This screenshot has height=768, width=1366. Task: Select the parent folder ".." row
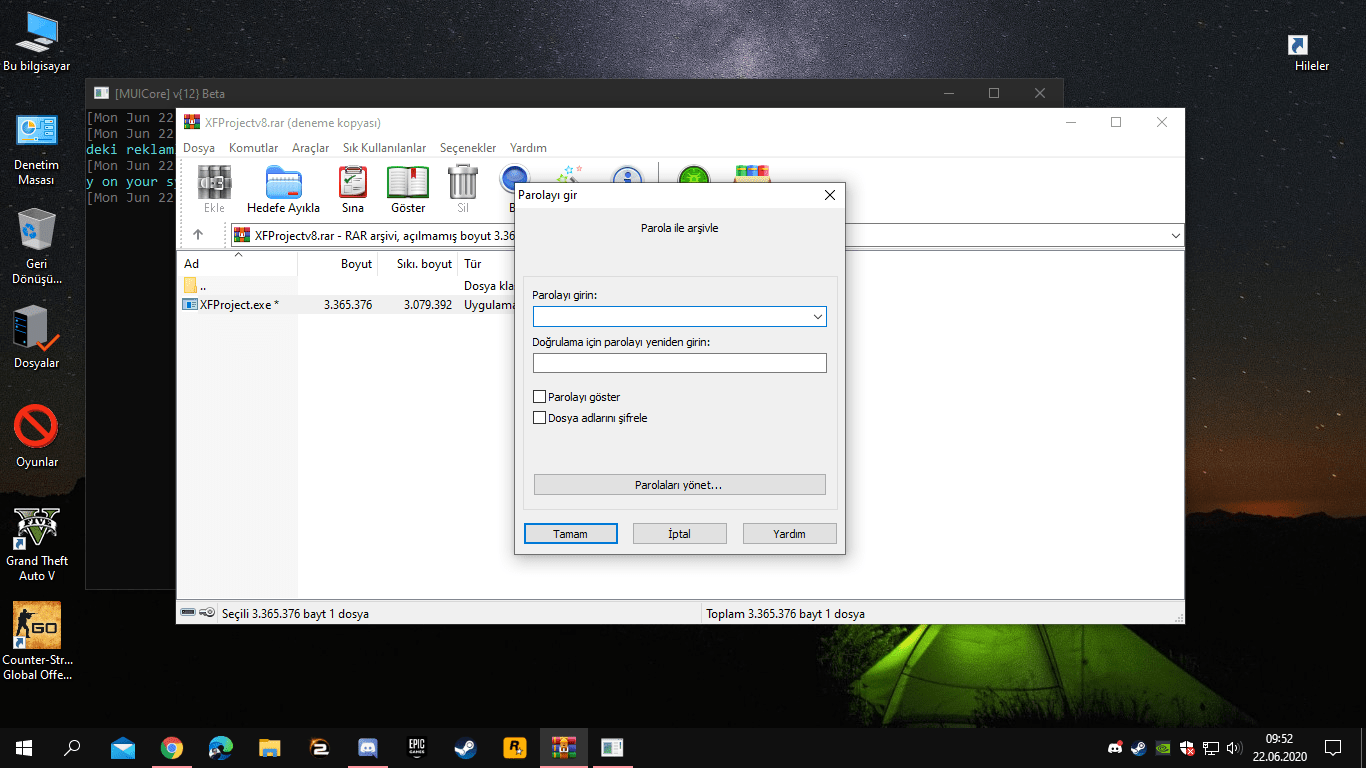348,286
